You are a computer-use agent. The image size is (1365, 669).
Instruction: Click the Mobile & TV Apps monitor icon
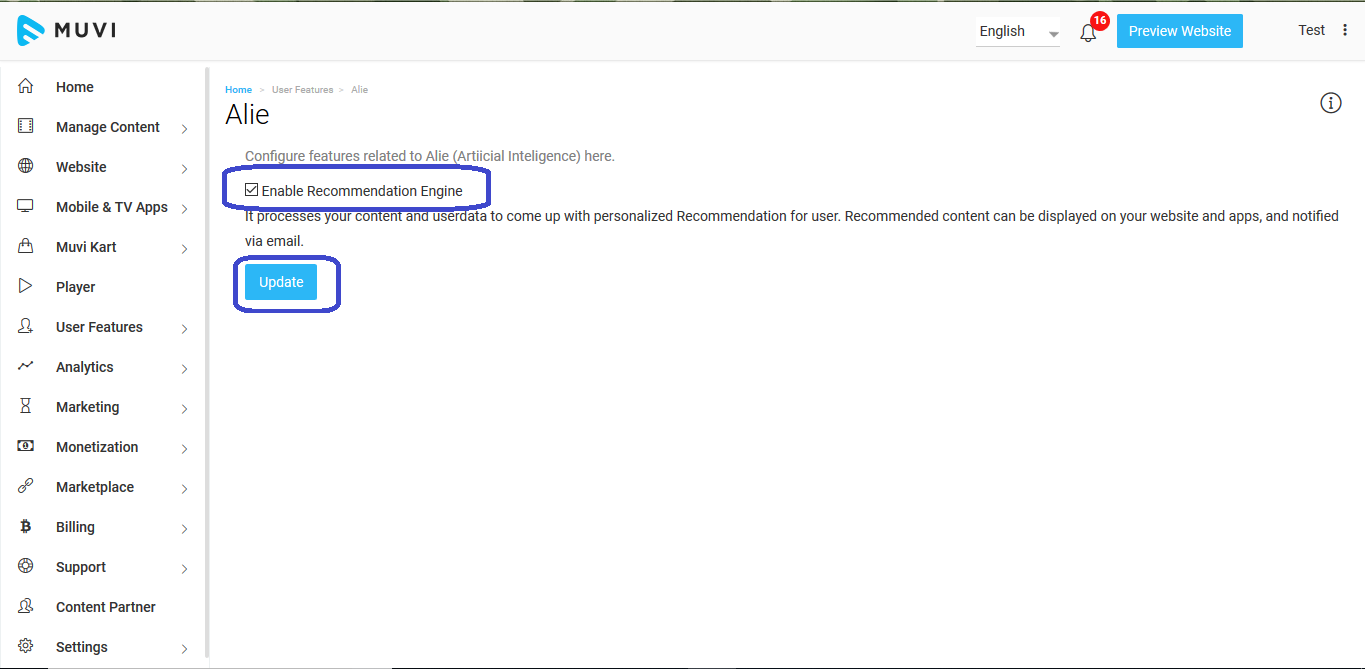pos(26,206)
